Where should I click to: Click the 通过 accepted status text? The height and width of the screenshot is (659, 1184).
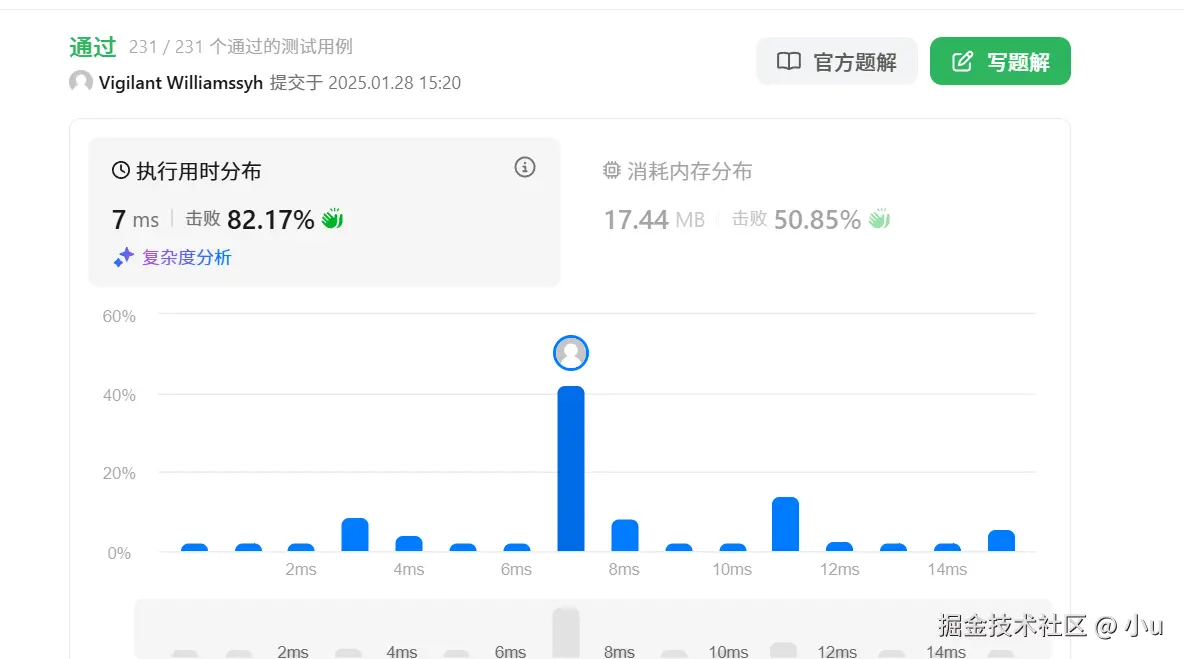click(x=92, y=47)
